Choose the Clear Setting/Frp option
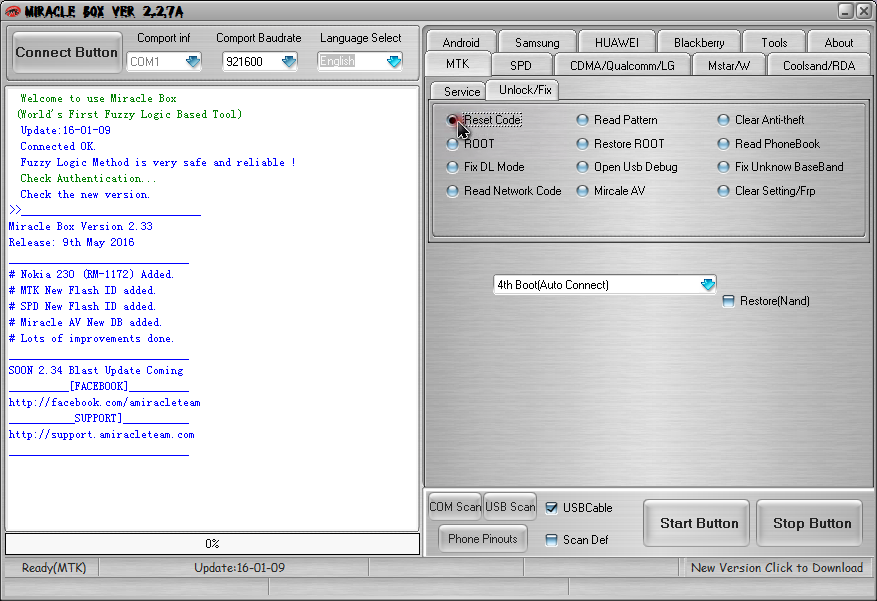877x601 pixels. click(766, 191)
